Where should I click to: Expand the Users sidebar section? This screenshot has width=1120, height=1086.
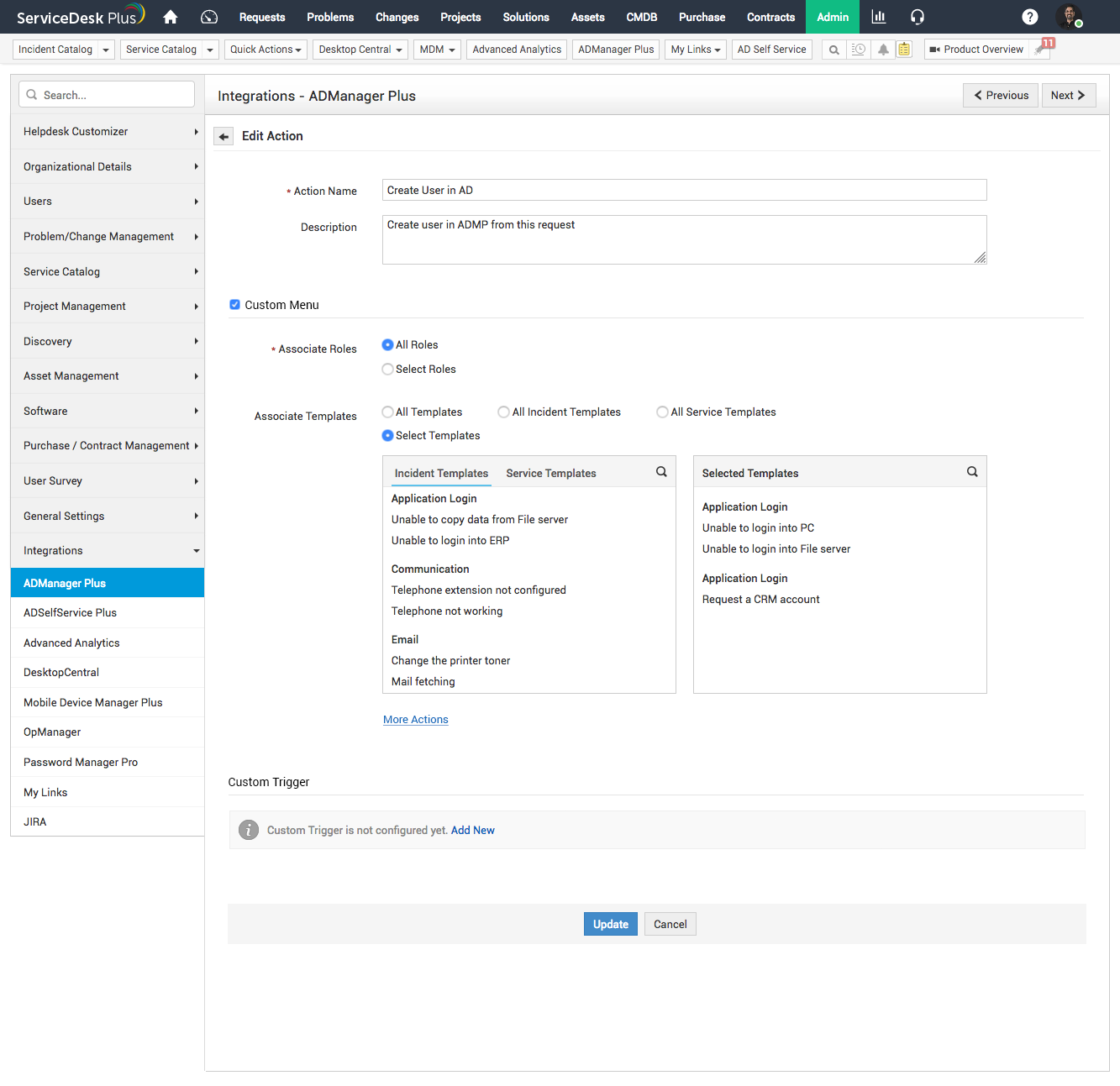pos(108,202)
